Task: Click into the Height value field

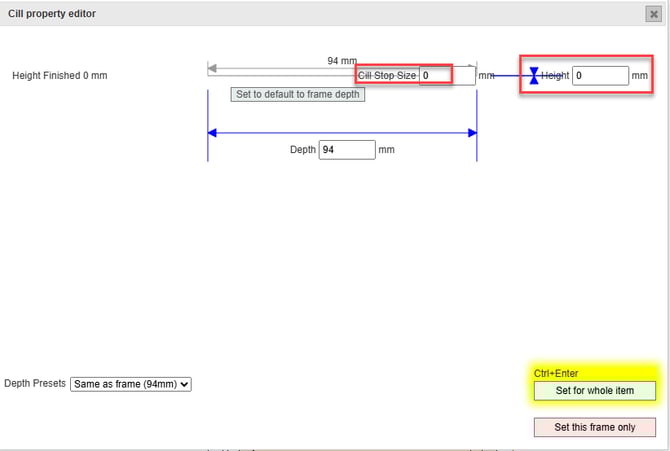Action: tap(600, 75)
